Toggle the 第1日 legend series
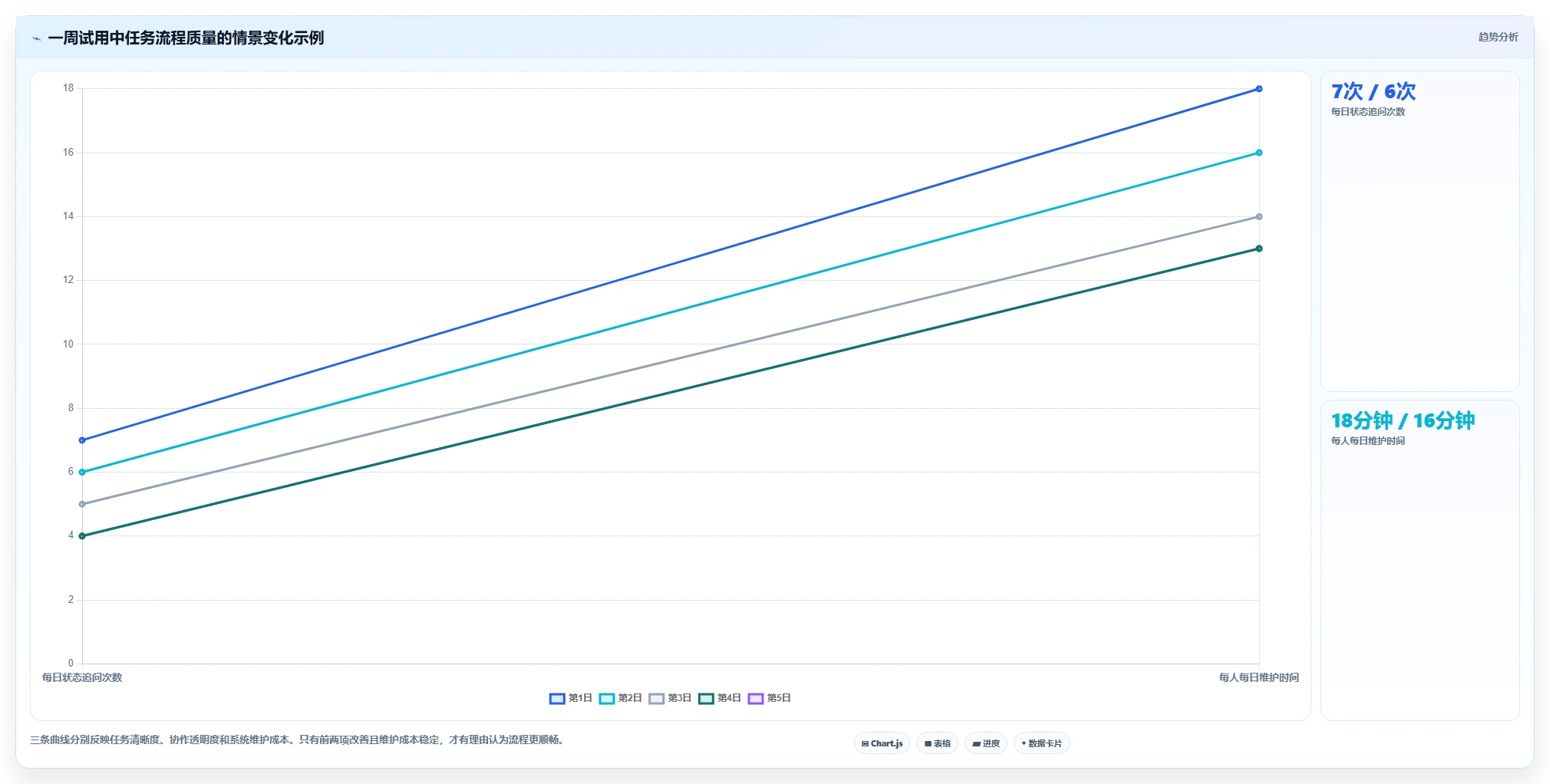Image resolution: width=1550 pixels, height=784 pixels. tap(571, 698)
